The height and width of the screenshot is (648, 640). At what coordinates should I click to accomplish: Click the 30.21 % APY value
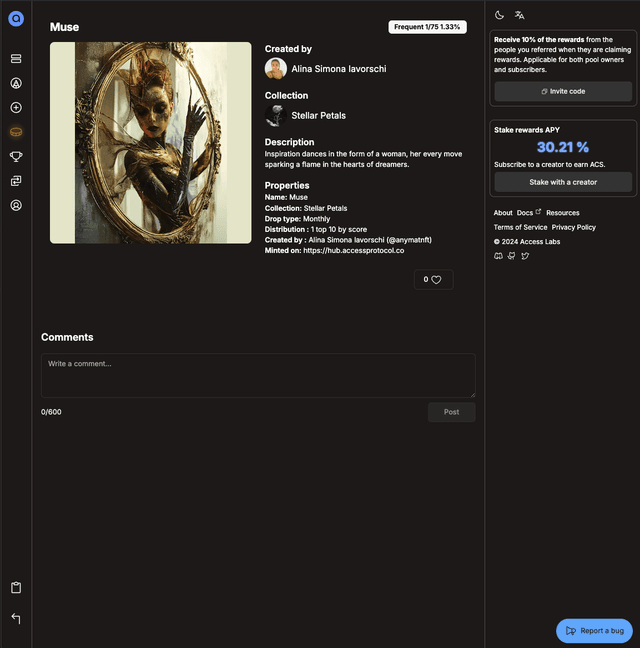563,147
